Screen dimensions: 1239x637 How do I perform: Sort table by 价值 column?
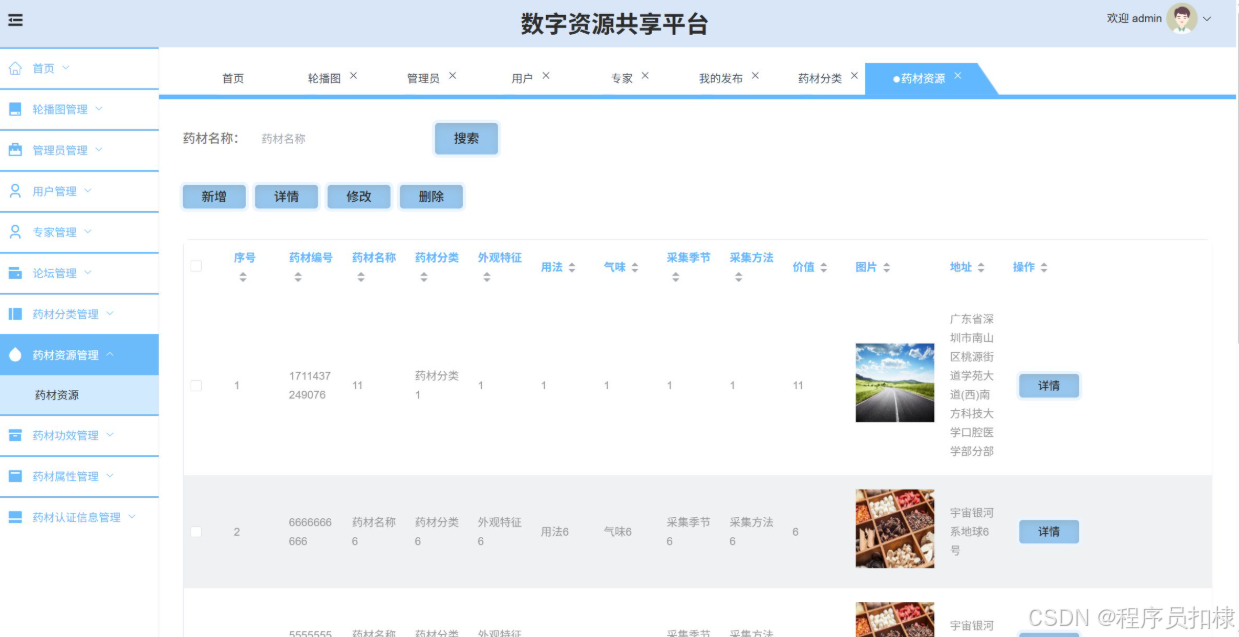point(824,268)
